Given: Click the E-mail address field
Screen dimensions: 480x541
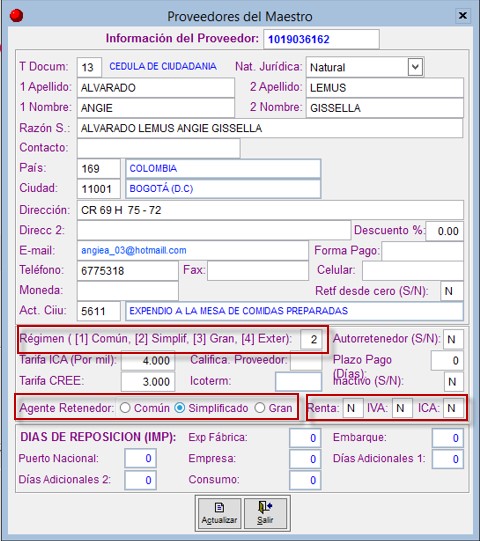Looking at the screenshot, I should [193, 250].
